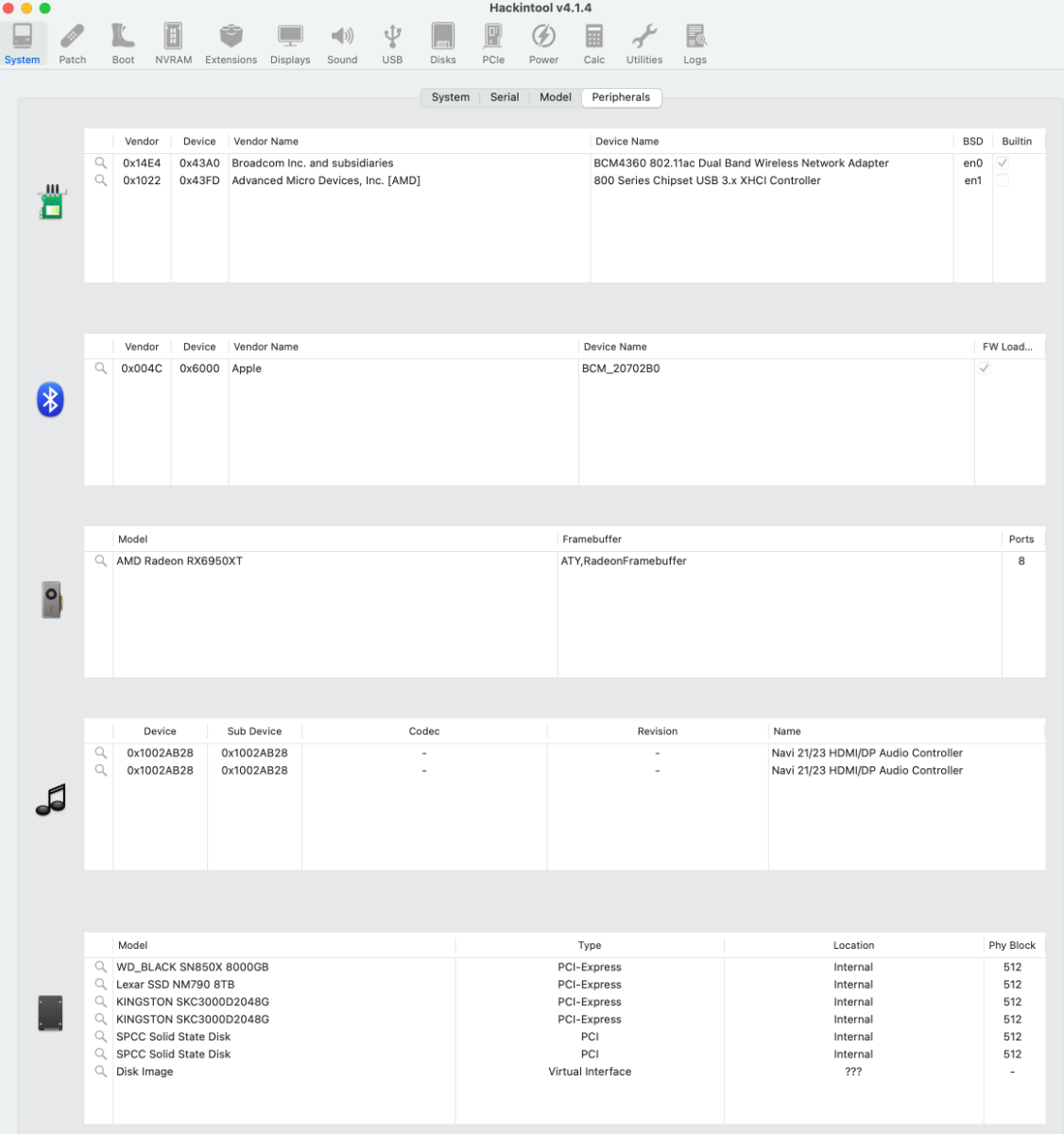The height and width of the screenshot is (1134, 1064).
Task: Sort network table by Vendor Name header
Action: point(409,141)
